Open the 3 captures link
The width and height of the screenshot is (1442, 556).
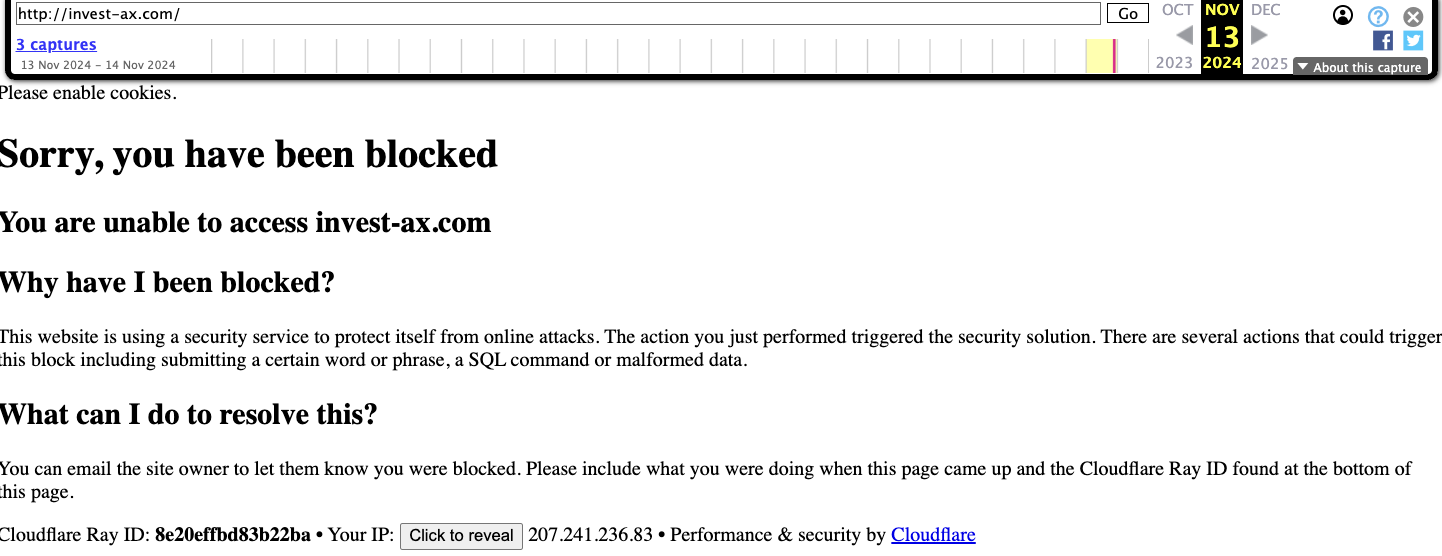[x=56, y=44]
